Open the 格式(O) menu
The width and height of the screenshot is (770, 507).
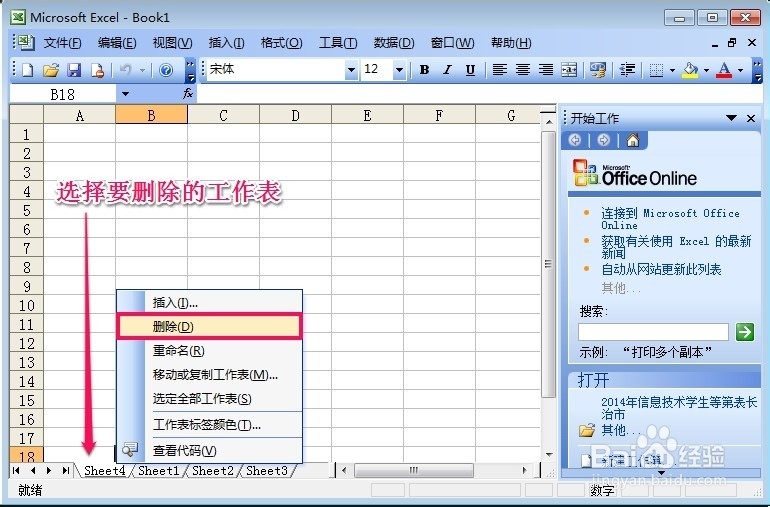[x=281, y=43]
